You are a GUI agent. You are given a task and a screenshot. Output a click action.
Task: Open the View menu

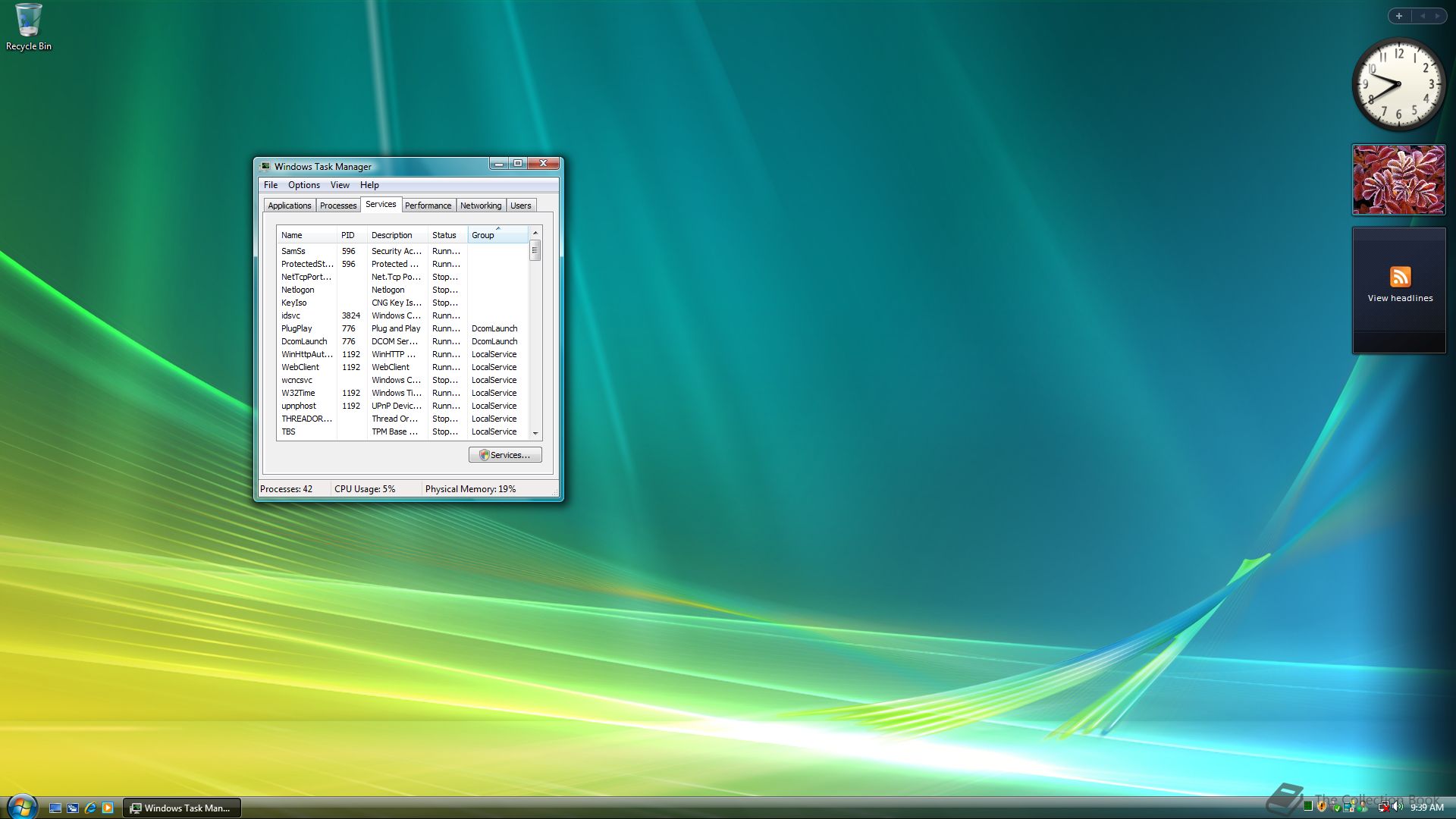point(340,185)
